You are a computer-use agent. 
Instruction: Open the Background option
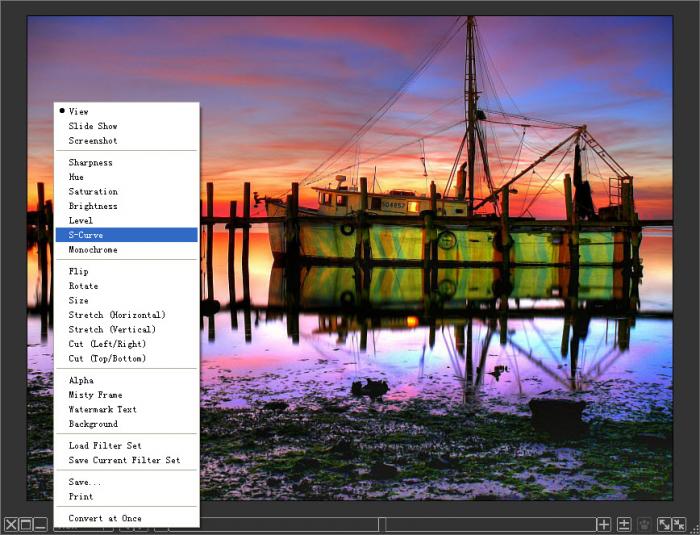coord(126,424)
